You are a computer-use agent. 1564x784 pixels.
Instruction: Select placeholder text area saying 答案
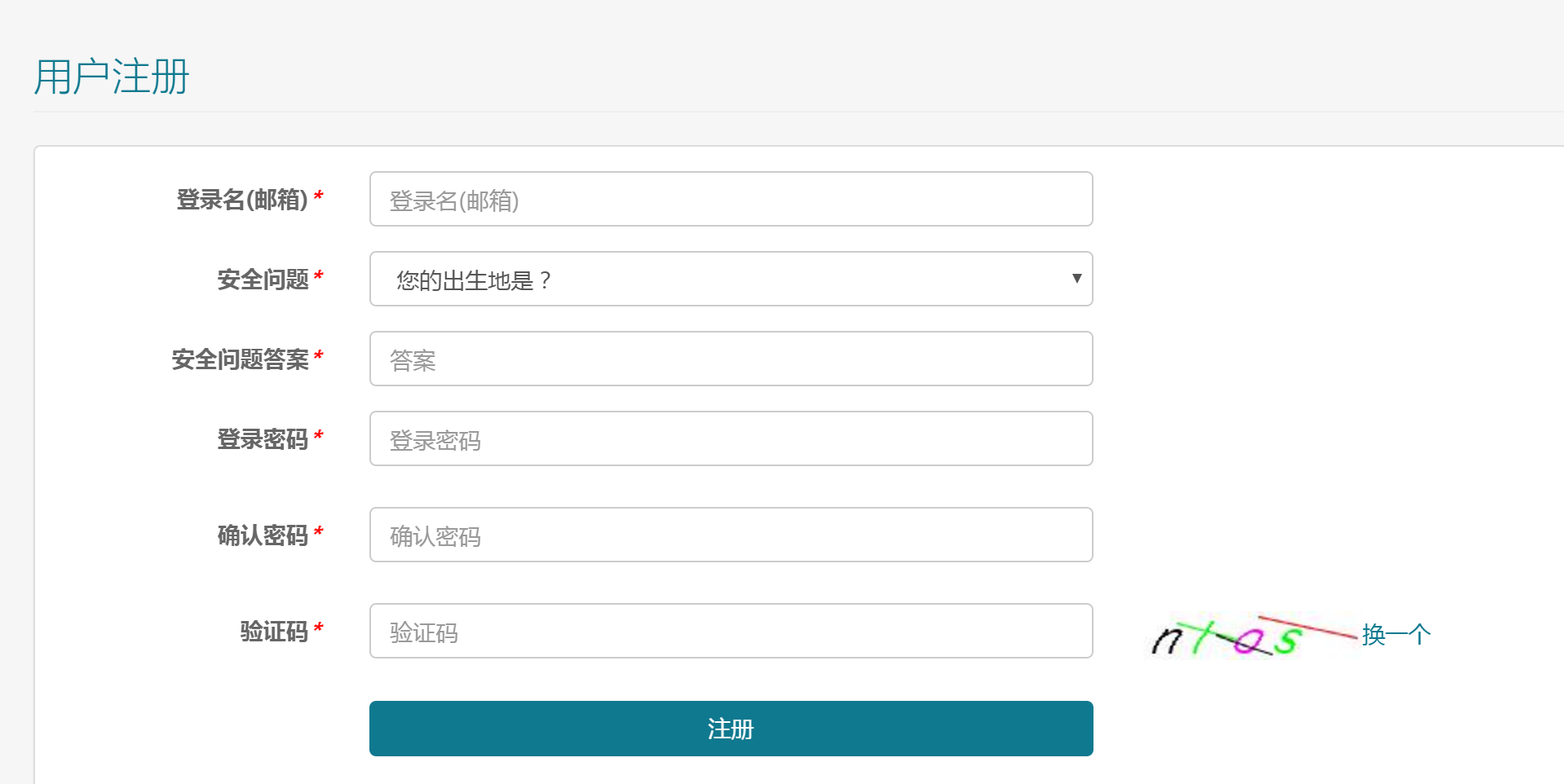tap(412, 359)
